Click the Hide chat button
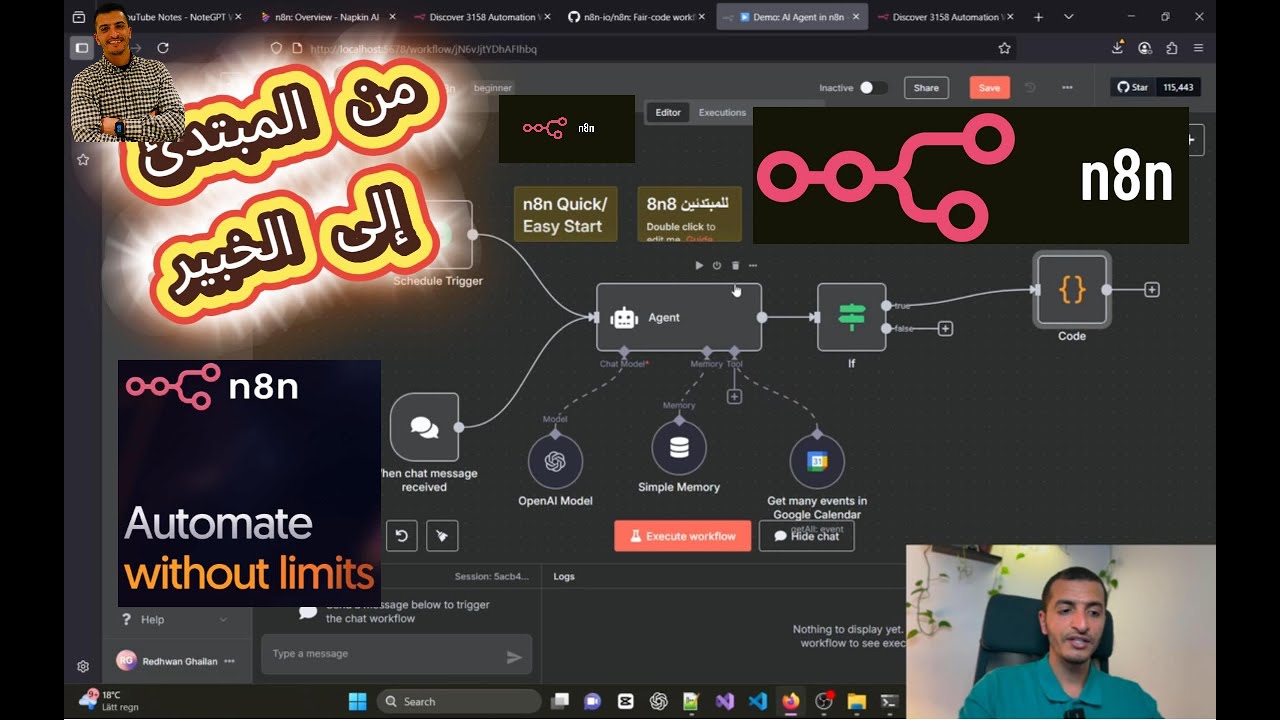This screenshot has width=1280, height=720. tap(806, 536)
